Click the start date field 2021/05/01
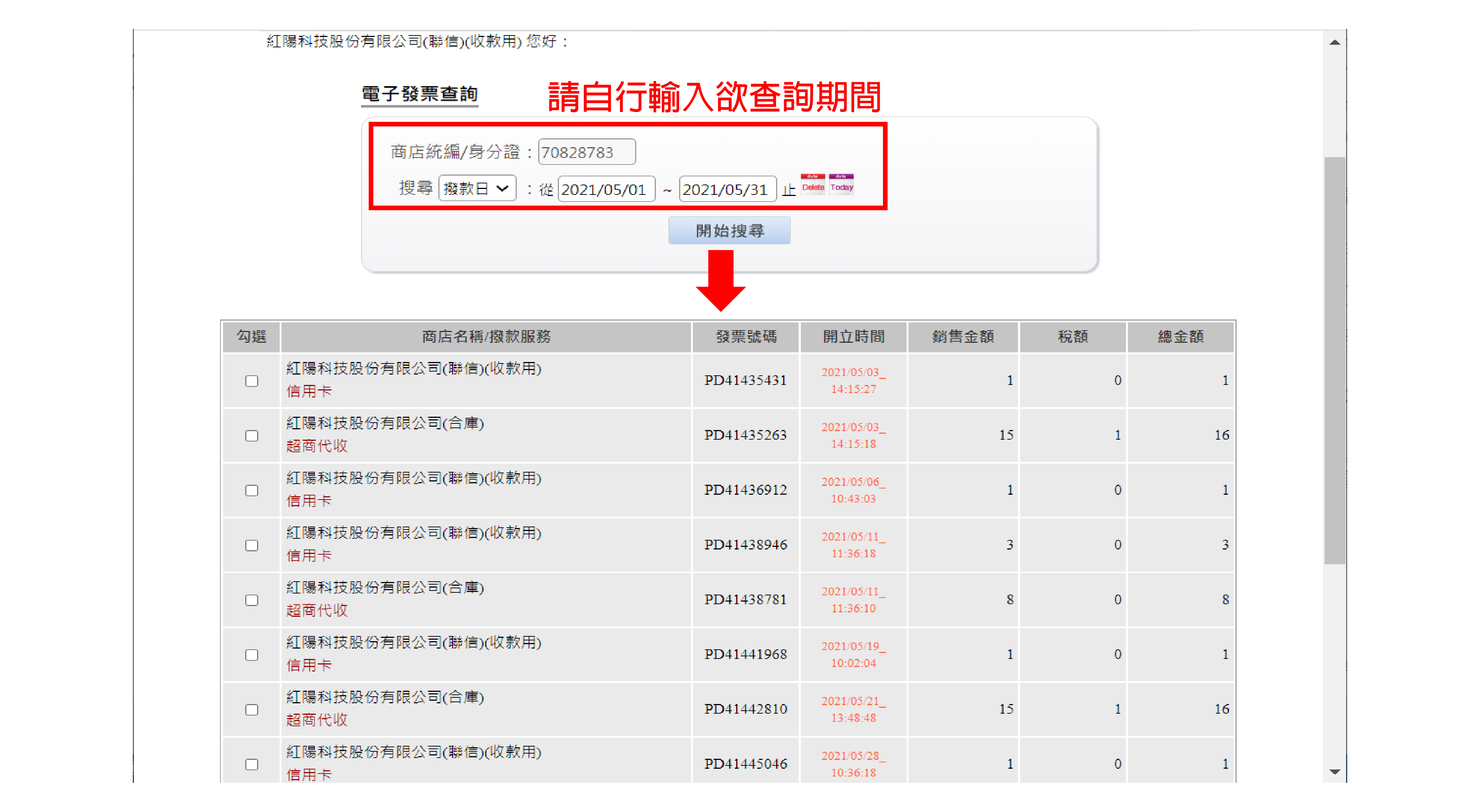 pyautogui.click(x=606, y=189)
